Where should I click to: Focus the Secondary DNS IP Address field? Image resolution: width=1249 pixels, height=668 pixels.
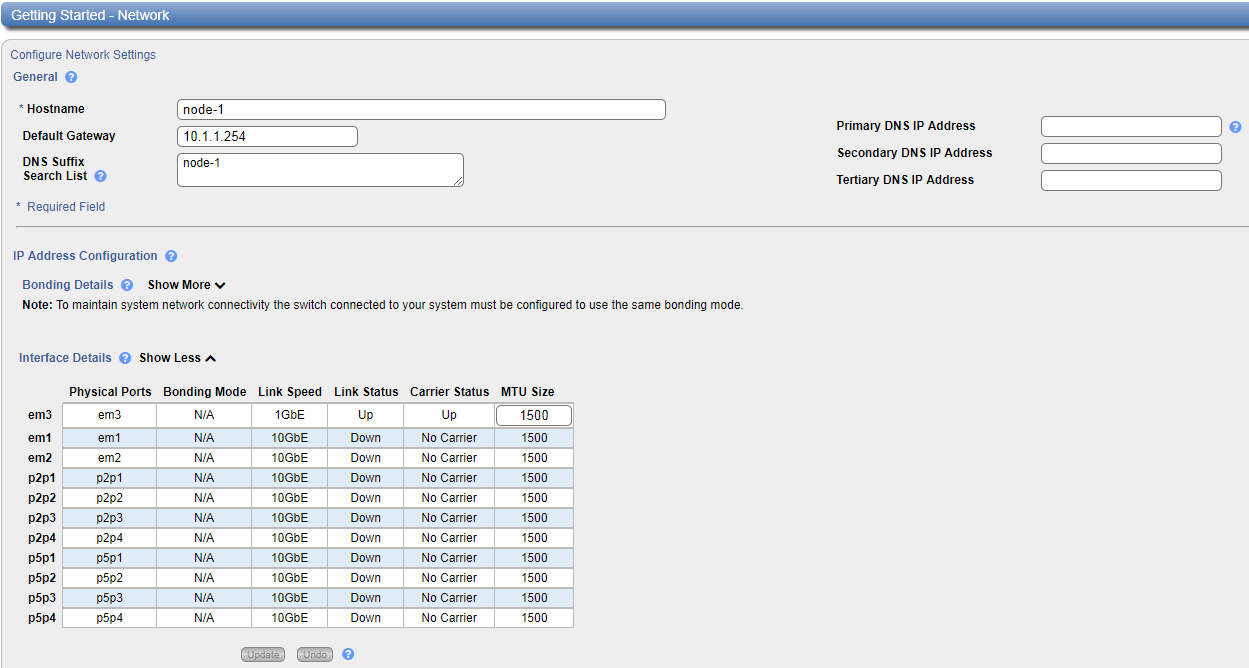(1131, 153)
